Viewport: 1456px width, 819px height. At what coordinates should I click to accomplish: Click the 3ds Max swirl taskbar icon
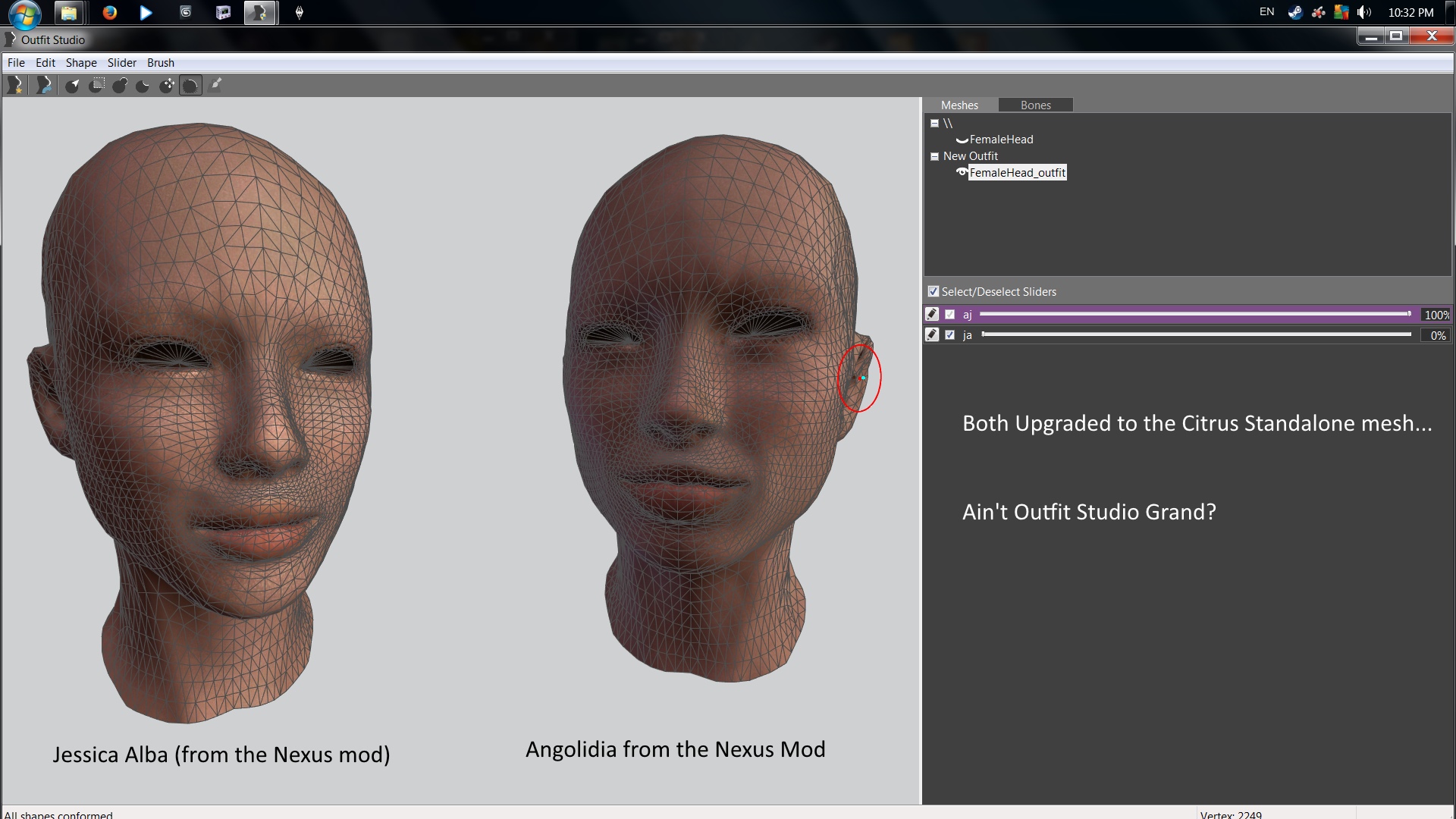click(185, 12)
